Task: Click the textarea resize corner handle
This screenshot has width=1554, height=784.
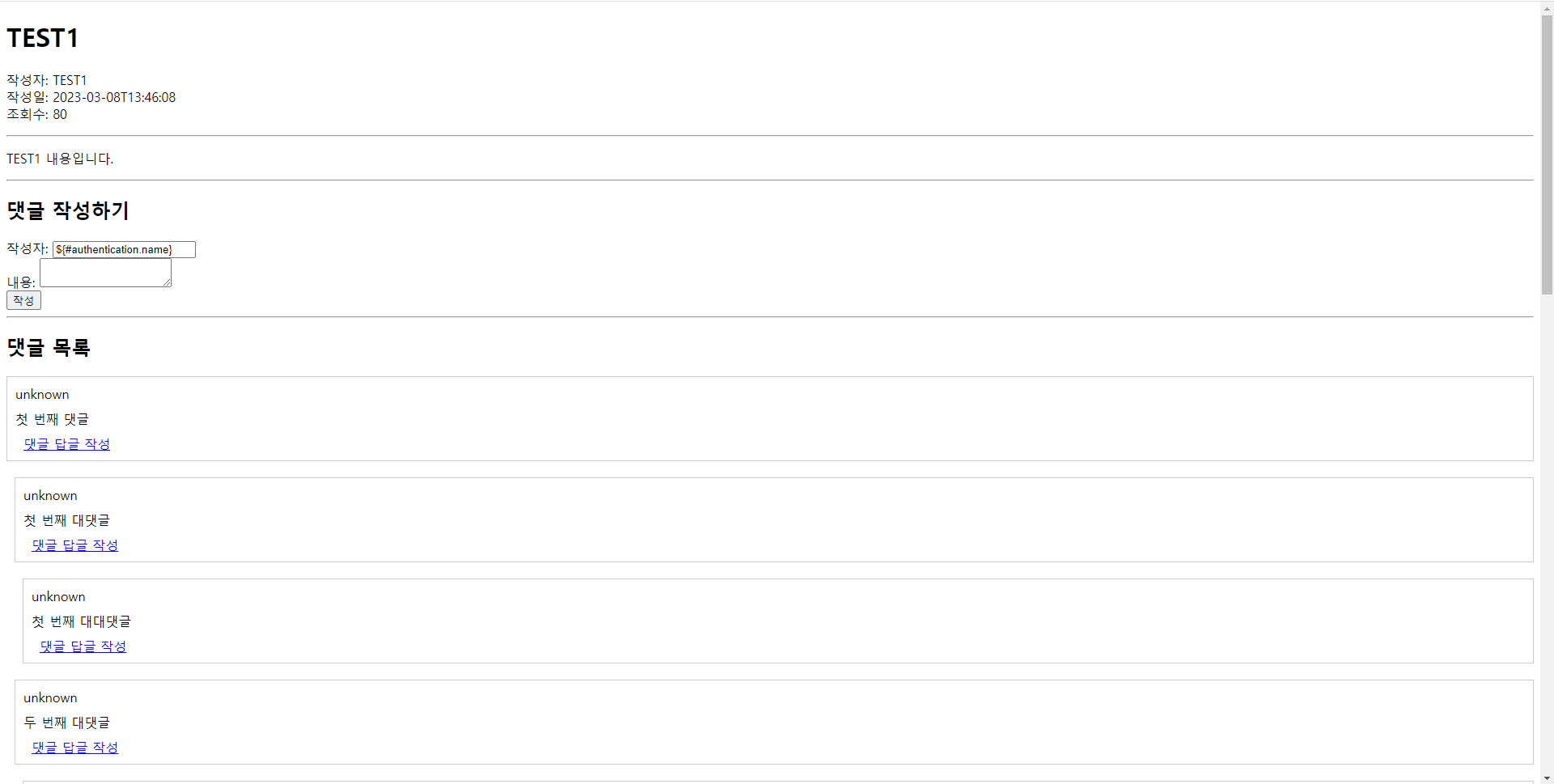Action: coord(168,285)
